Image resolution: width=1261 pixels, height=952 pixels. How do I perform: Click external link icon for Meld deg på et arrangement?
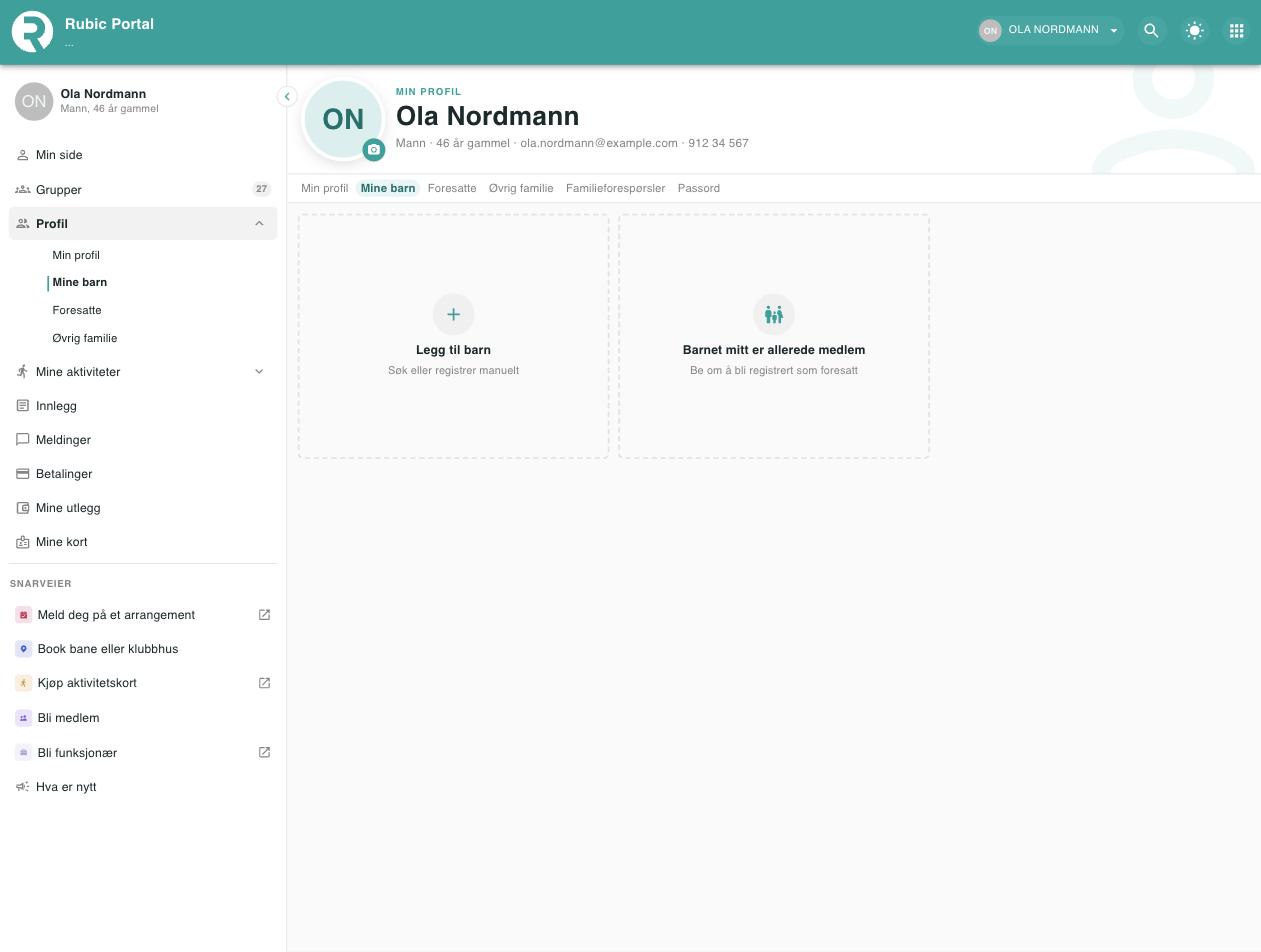pyautogui.click(x=264, y=615)
